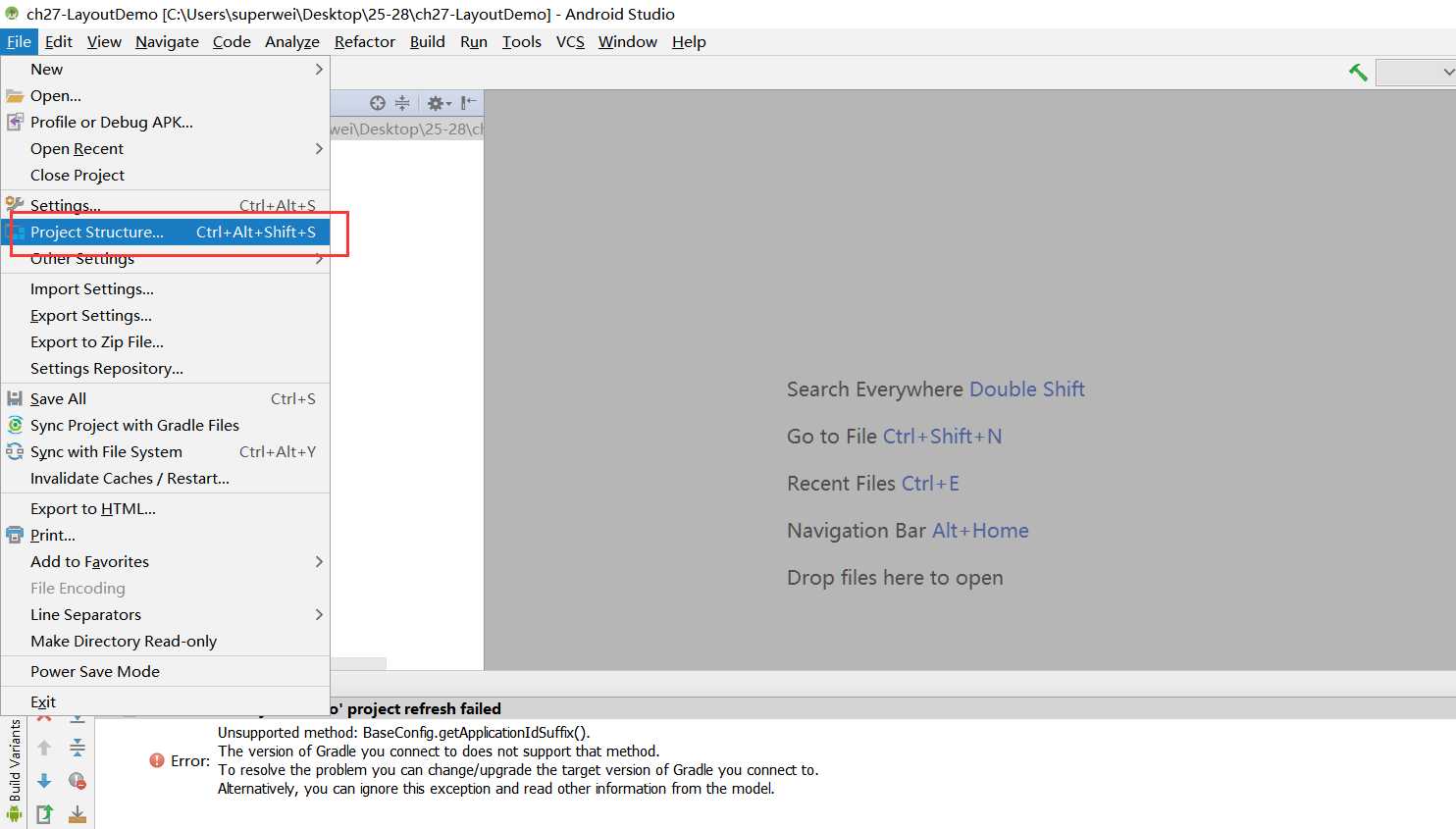Click 'Alternatively, you can ignore this exception' line

pos(496,789)
